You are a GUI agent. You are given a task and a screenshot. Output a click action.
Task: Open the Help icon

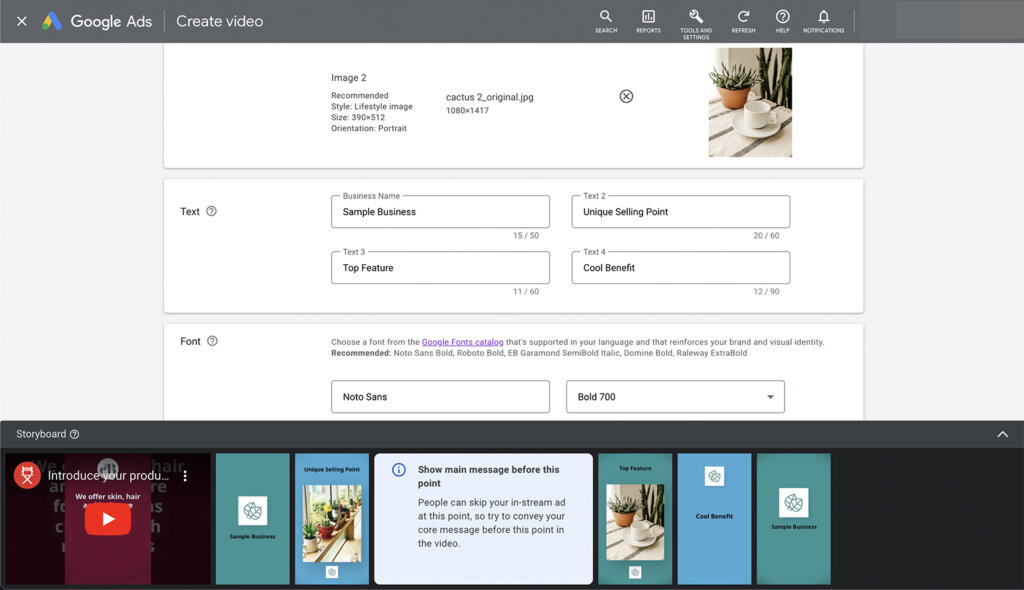tap(783, 21)
